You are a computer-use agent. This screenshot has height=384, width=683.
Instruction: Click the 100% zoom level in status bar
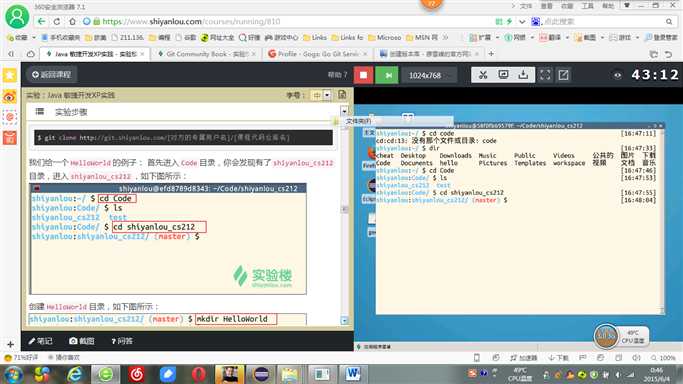click(663, 358)
